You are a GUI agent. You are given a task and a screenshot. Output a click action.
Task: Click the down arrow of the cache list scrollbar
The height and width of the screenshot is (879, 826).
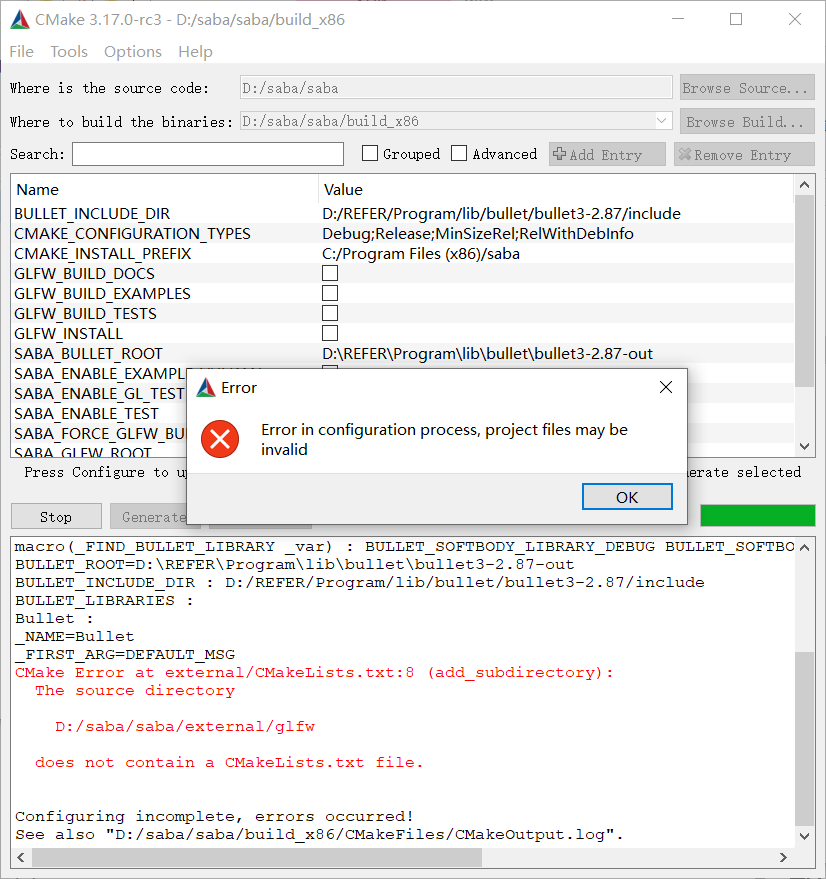pyautogui.click(x=804, y=446)
